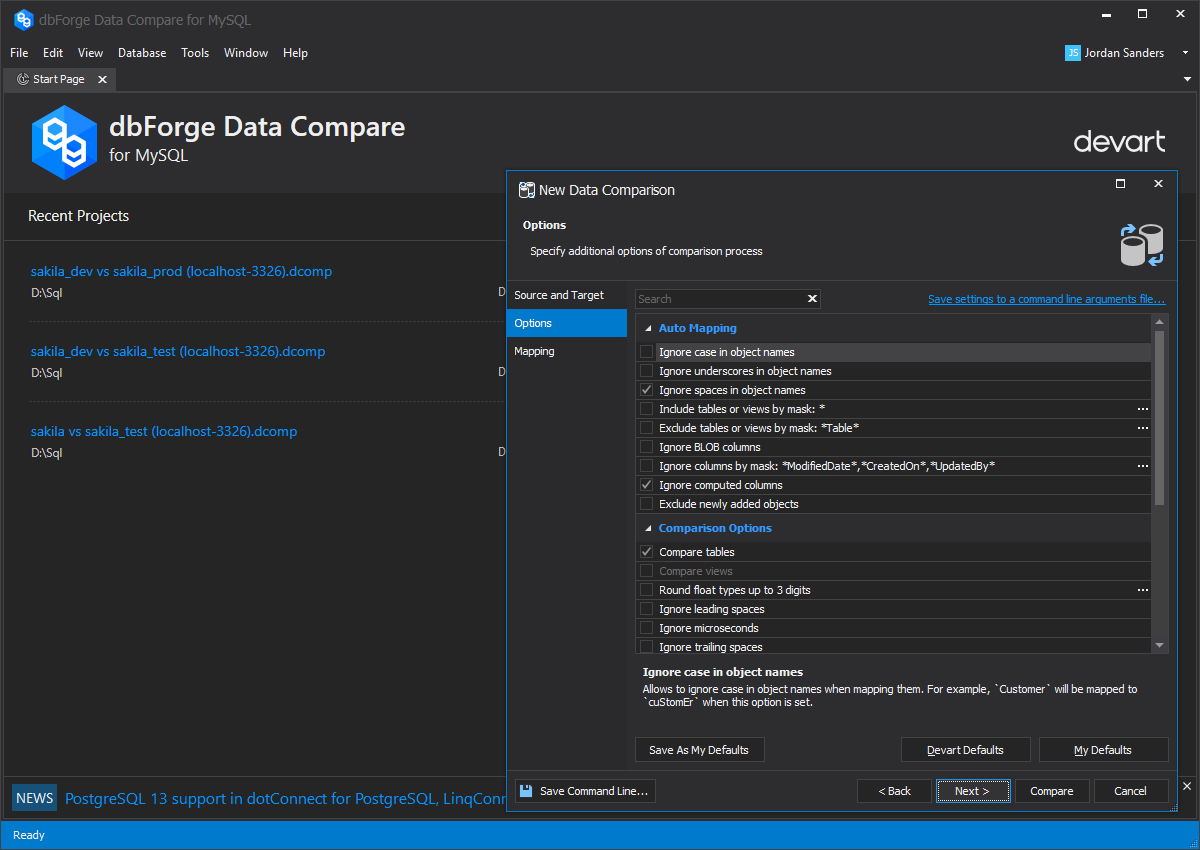Click My Defaults button
Image resolution: width=1200 pixels, height=850 pixels.
(x=1103, y=750)
